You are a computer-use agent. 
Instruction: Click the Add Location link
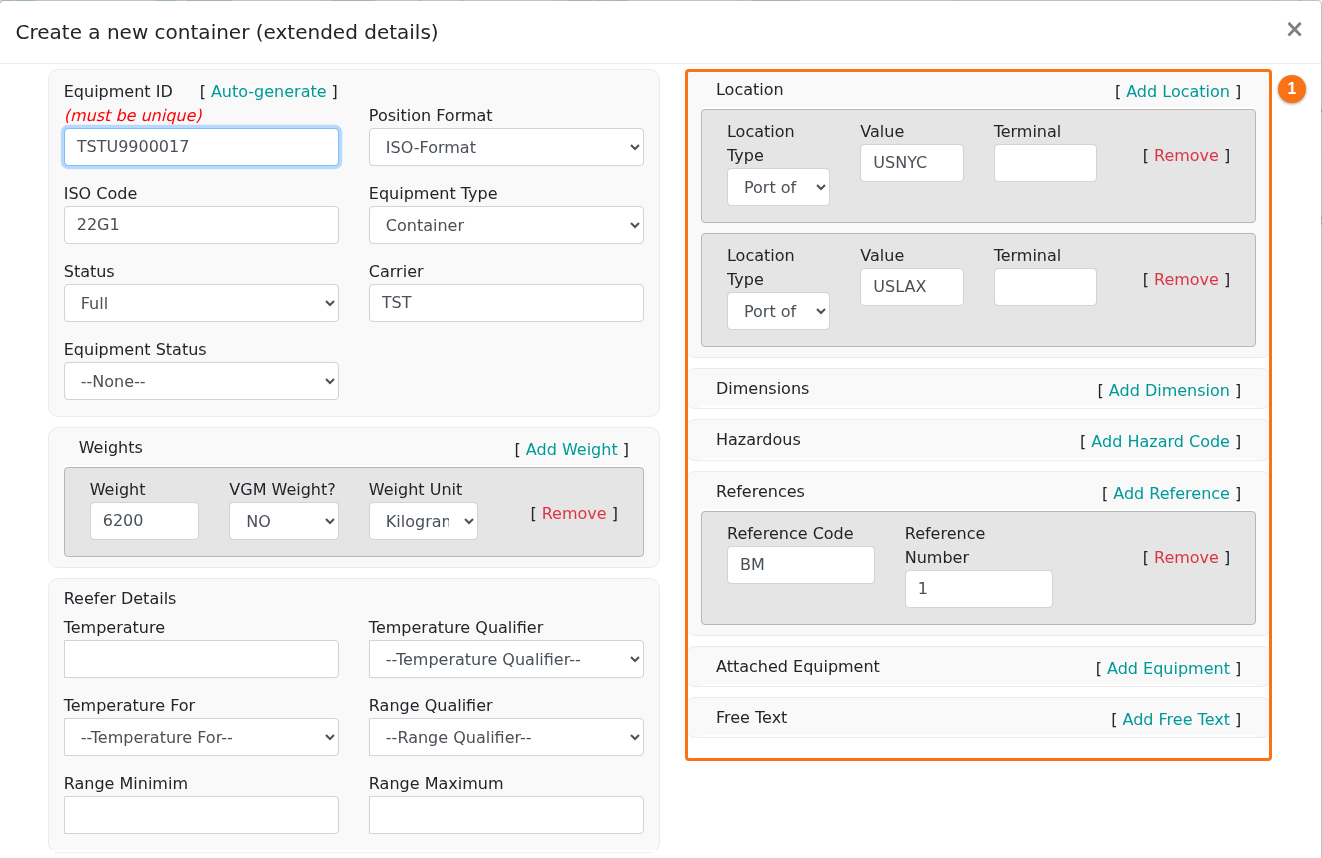[1177, 91]
